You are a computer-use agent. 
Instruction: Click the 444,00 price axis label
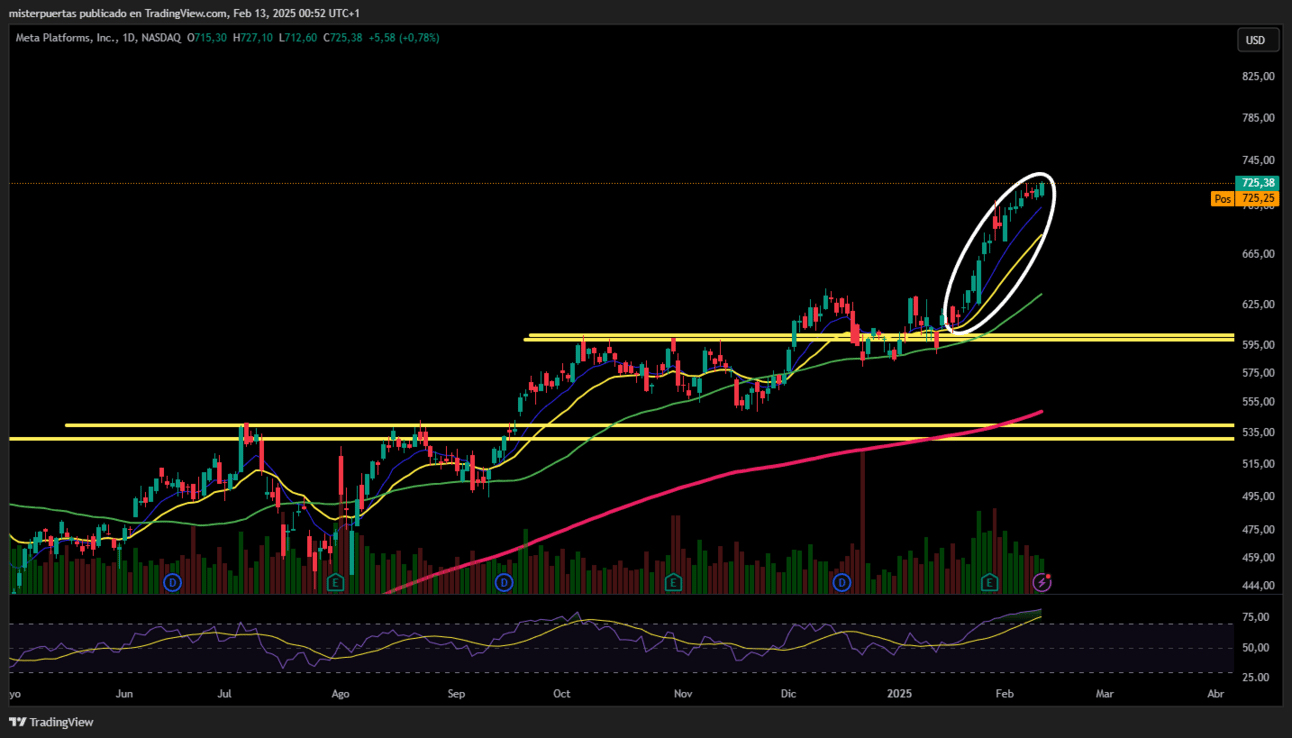1258,586
